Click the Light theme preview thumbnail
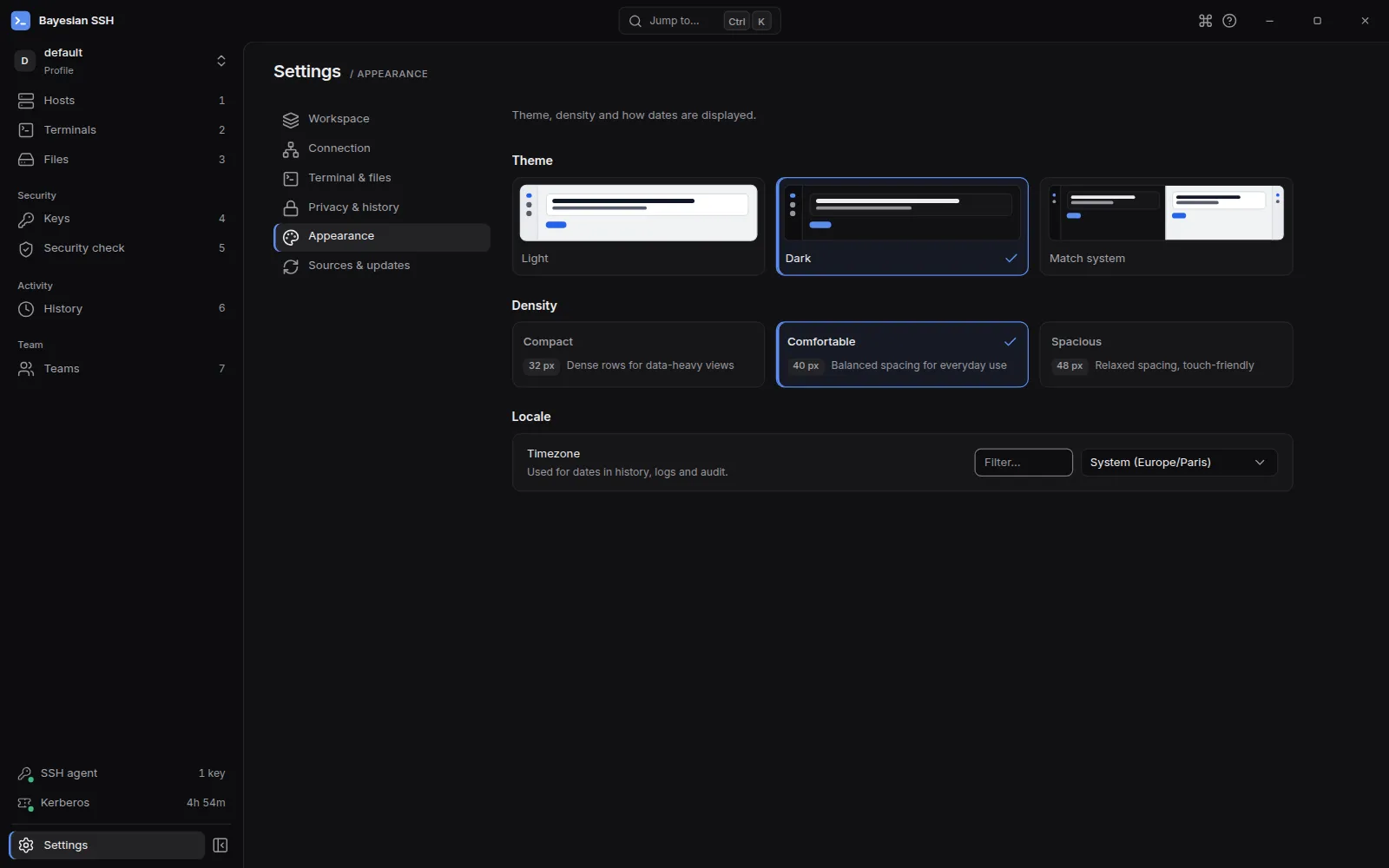Viewport: 1389px width, 868px height. [638, 213]
